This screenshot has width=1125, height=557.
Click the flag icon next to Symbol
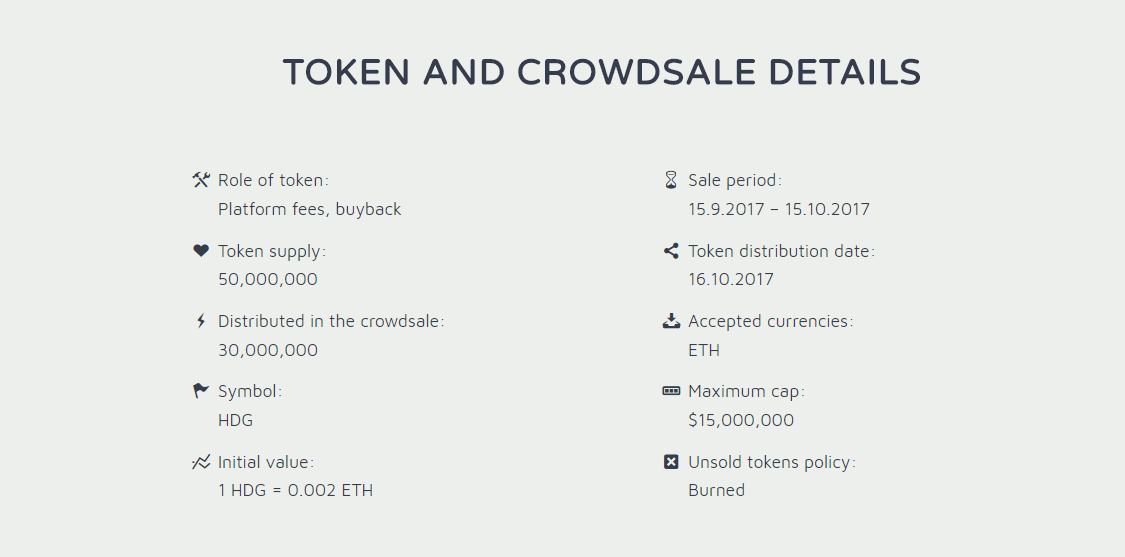[x=201, y=391]
